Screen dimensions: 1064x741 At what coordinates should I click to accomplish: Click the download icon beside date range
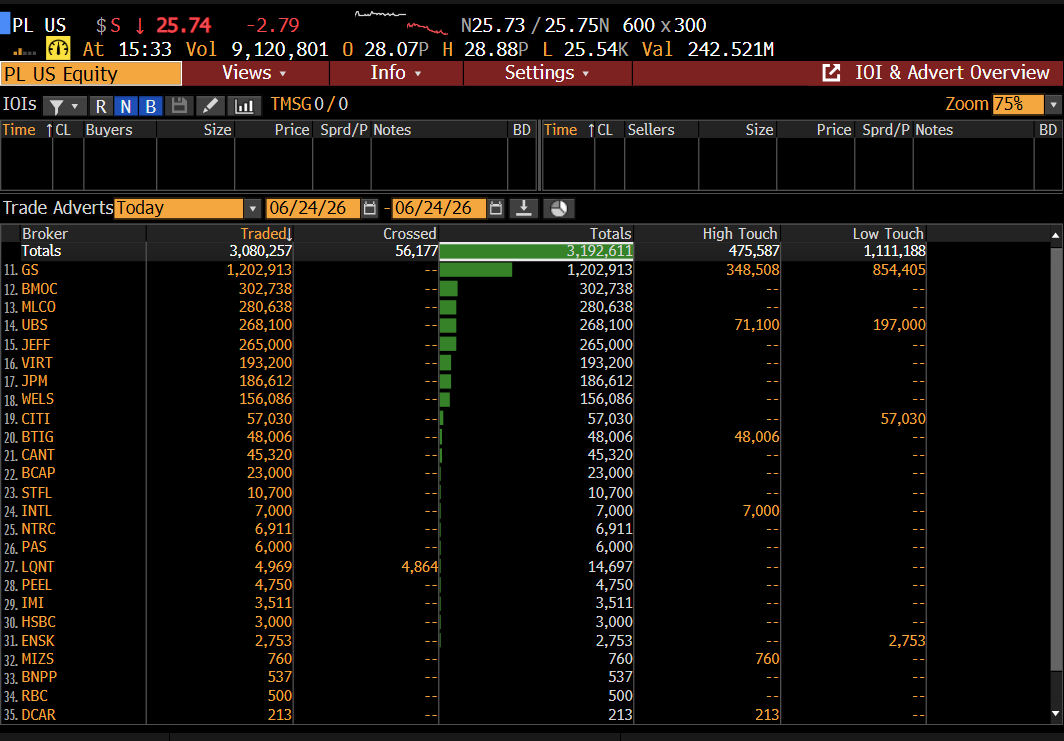click(523, 208)
